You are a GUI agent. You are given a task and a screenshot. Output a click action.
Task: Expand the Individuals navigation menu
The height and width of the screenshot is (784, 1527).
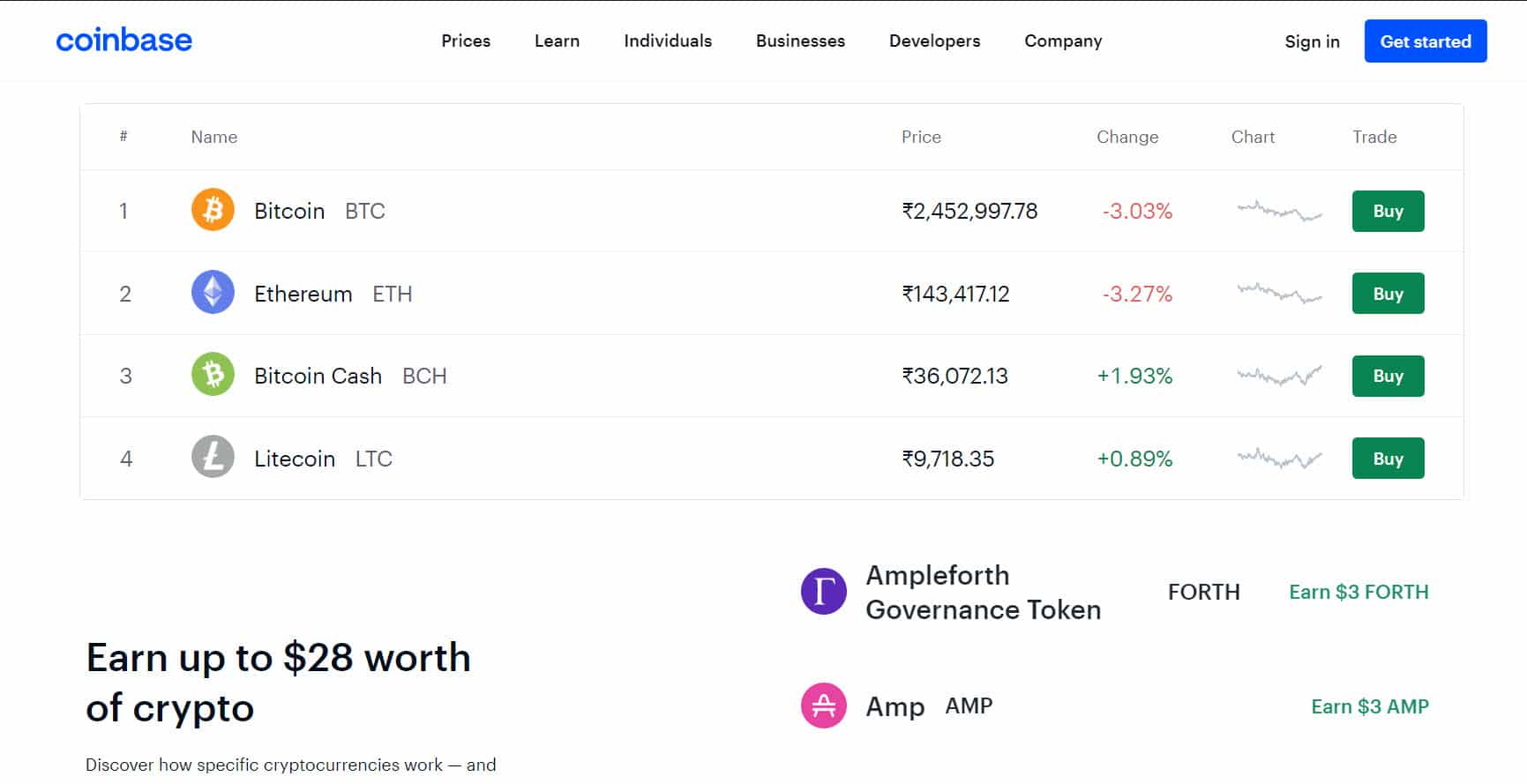668,41
